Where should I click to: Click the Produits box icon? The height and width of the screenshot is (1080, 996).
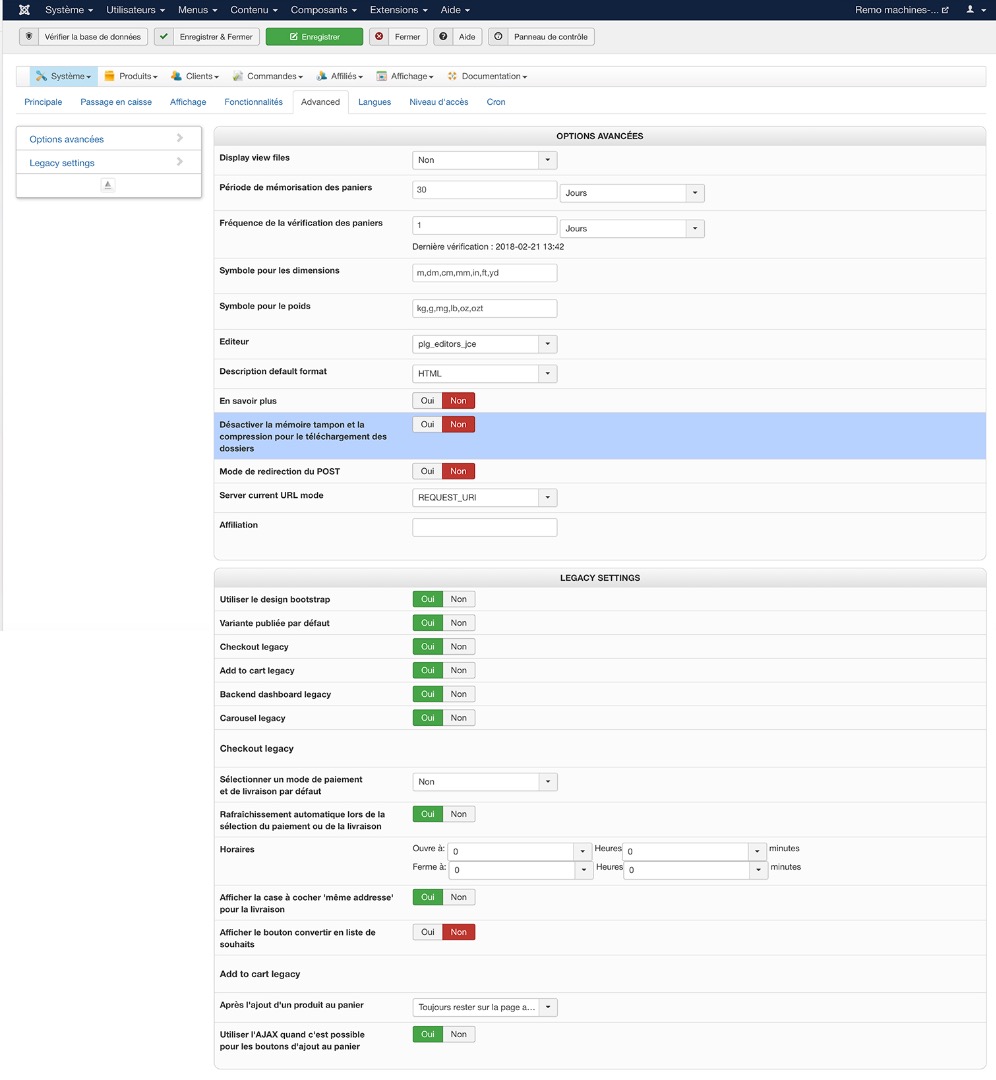110,76
